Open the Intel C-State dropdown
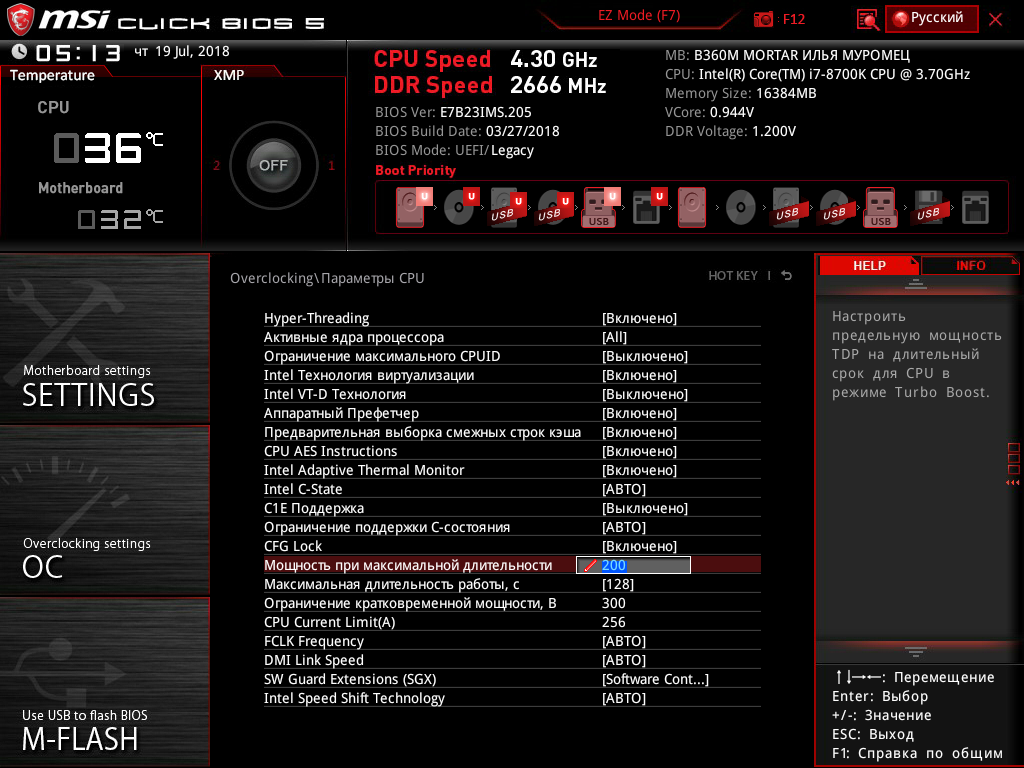The width and height of the screenshot is (1024, 768). coord(512,488)
